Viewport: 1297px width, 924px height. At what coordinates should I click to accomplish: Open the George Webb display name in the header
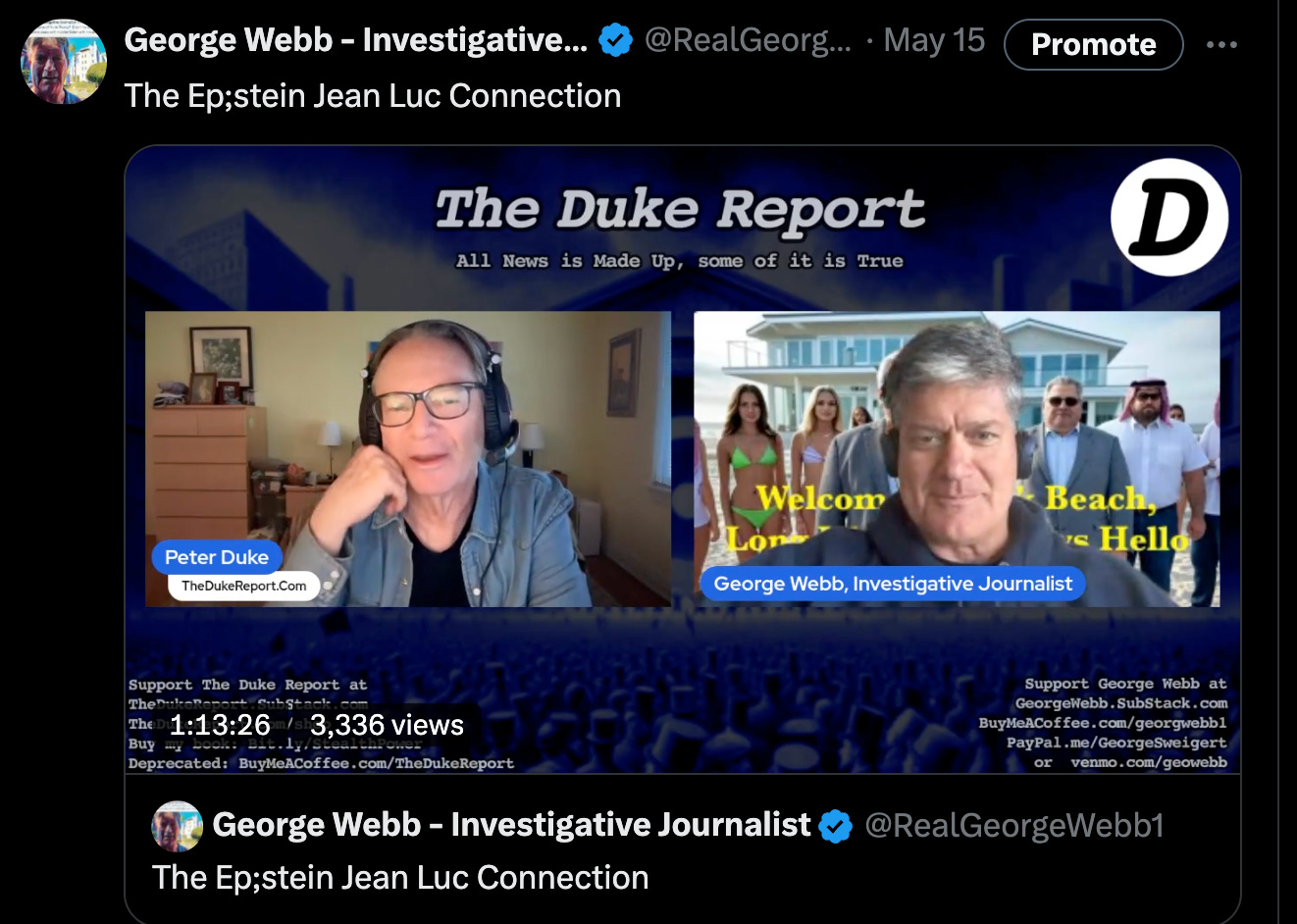[x=356, y=40]
